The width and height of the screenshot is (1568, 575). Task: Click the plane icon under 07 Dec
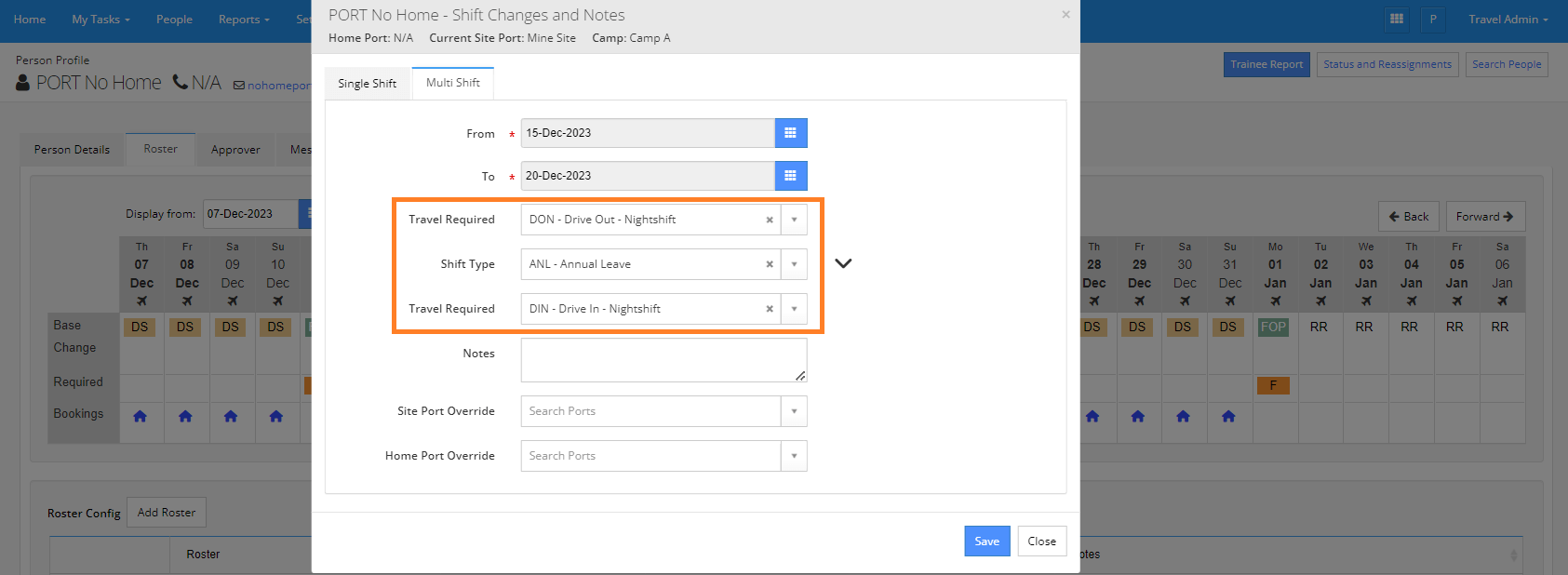pyautogui.click(x=141, y=301)
